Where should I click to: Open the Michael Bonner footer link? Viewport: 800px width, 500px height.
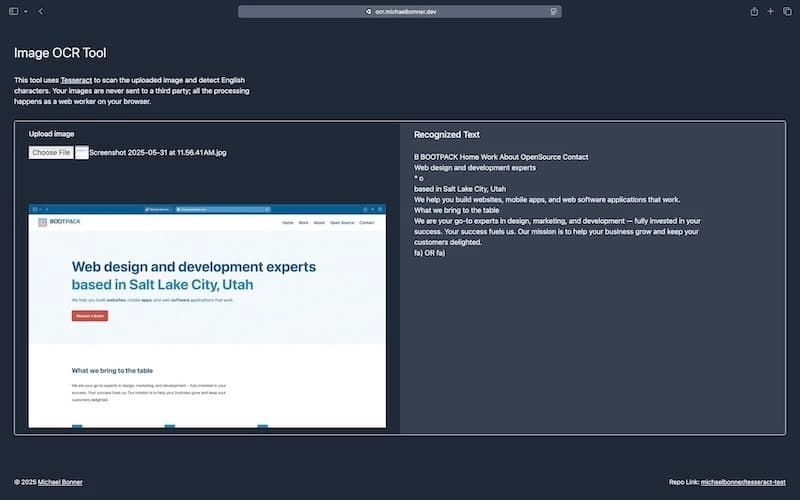coord(60,482)
